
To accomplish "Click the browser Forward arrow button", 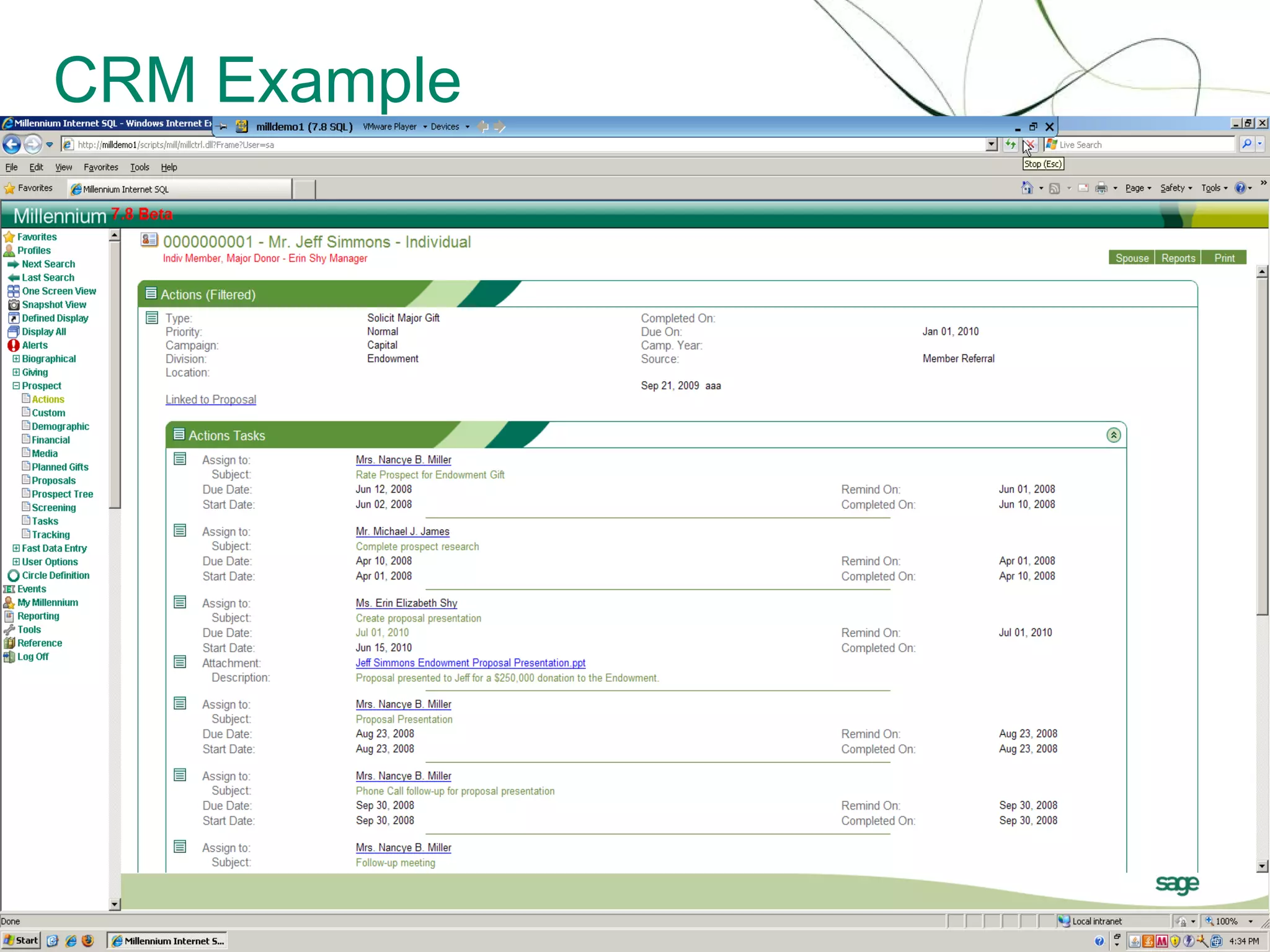I will 32,144.
